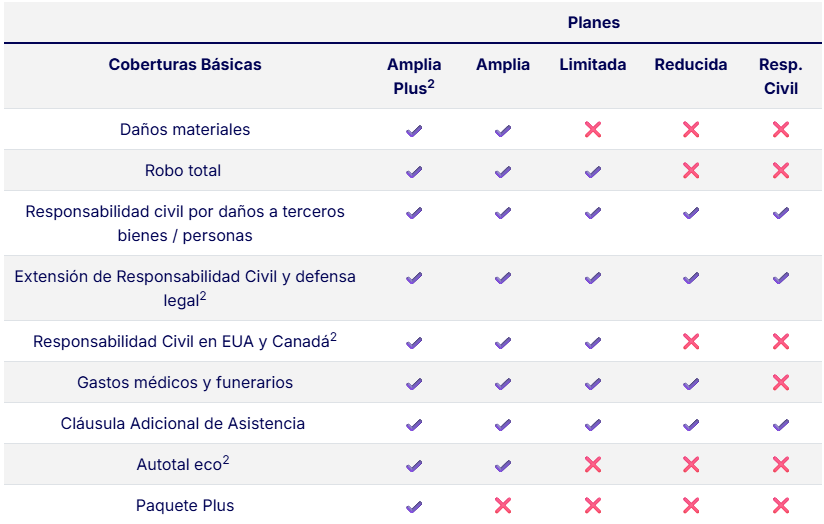824x524 pixels.
Task: Click the Amplia Plus checkmark for Paquete Plus
Action: [414, 506]
